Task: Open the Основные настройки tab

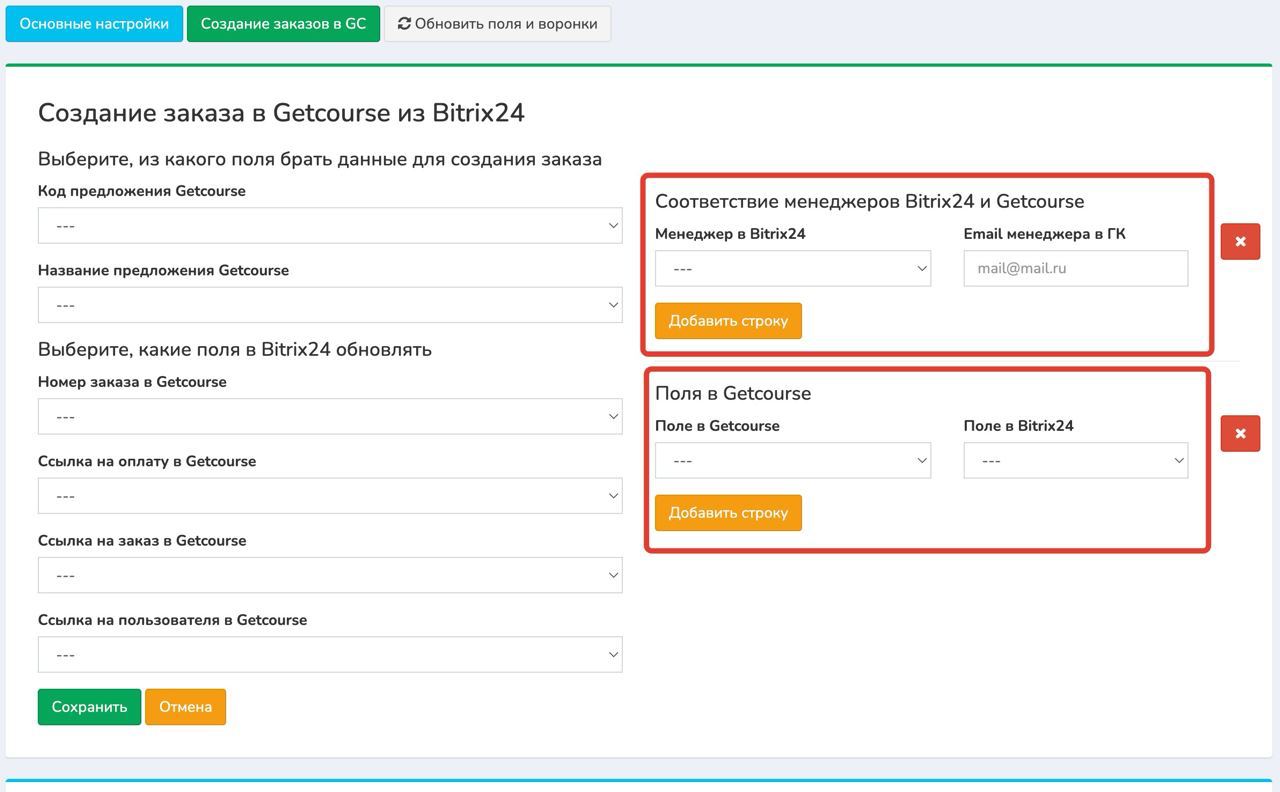Action: click(x=94, y=24)
